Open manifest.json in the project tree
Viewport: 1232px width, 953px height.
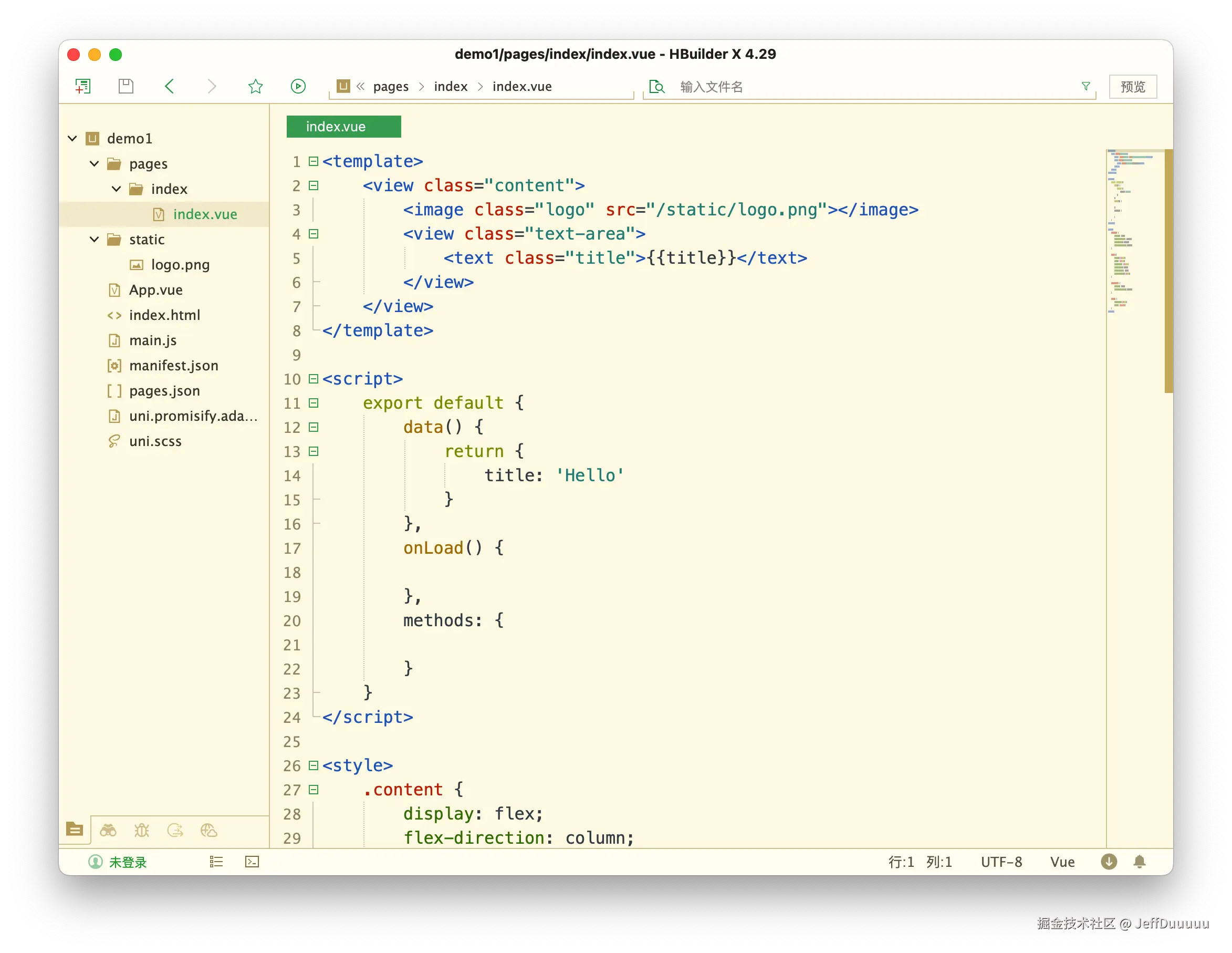[173, 366]
